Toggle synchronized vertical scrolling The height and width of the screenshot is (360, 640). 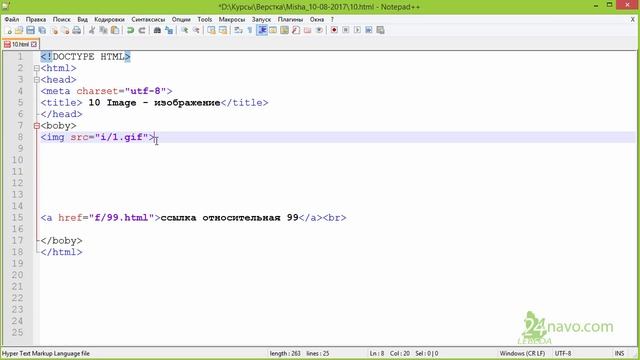pyautogui.click(x=211, y=30)
